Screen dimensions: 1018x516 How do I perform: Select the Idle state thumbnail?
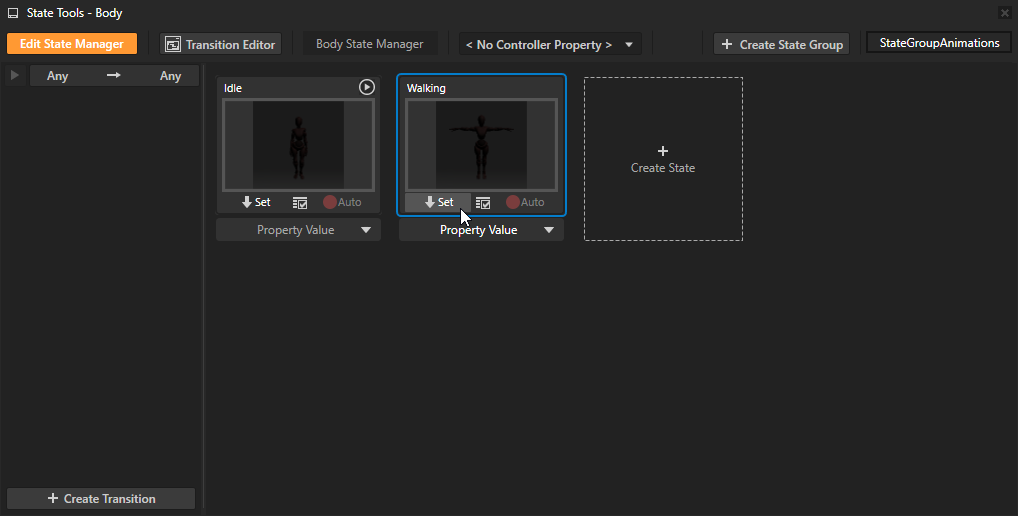point(298,145)
